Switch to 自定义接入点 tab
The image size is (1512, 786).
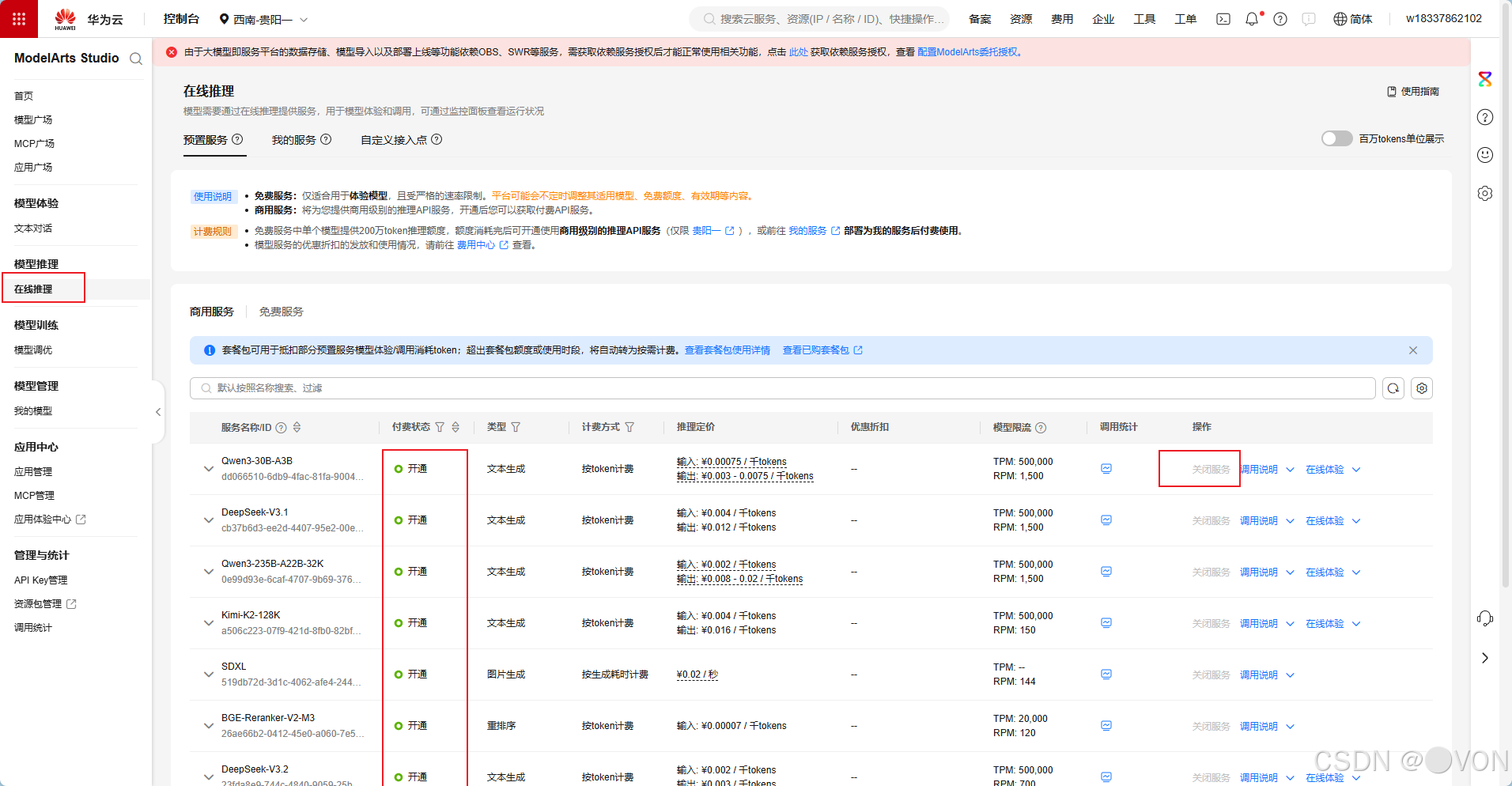(x=394, y=140)
